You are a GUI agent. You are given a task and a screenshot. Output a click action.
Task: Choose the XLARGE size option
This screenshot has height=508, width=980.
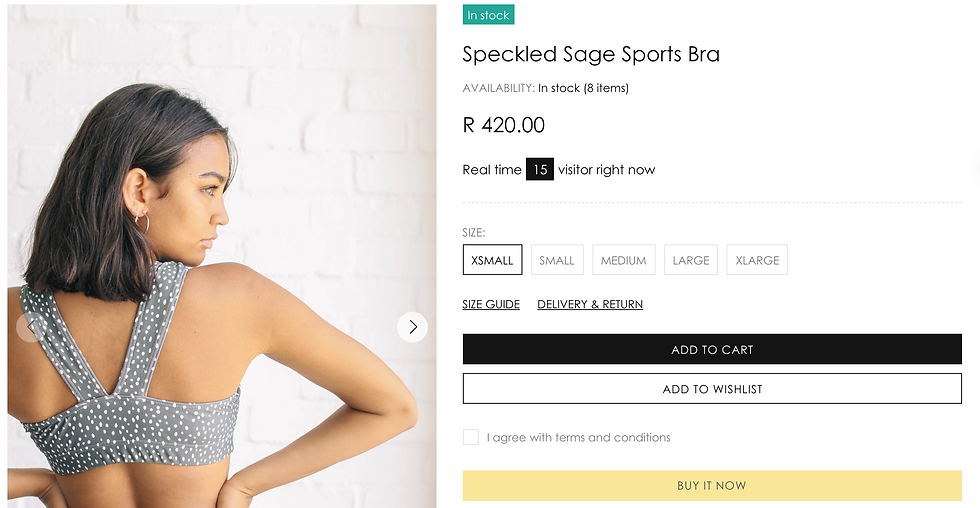pyautogui.click(x=757, y=260)
